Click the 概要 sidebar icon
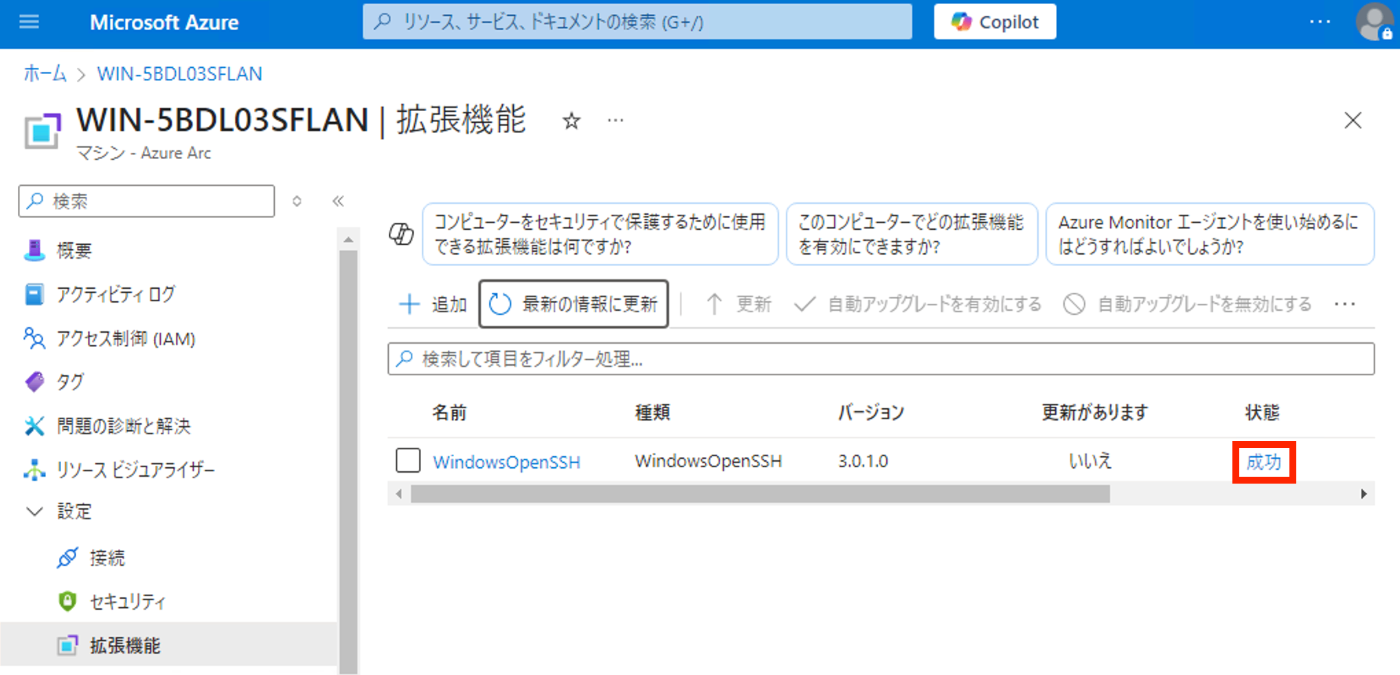 click(35, 250)
